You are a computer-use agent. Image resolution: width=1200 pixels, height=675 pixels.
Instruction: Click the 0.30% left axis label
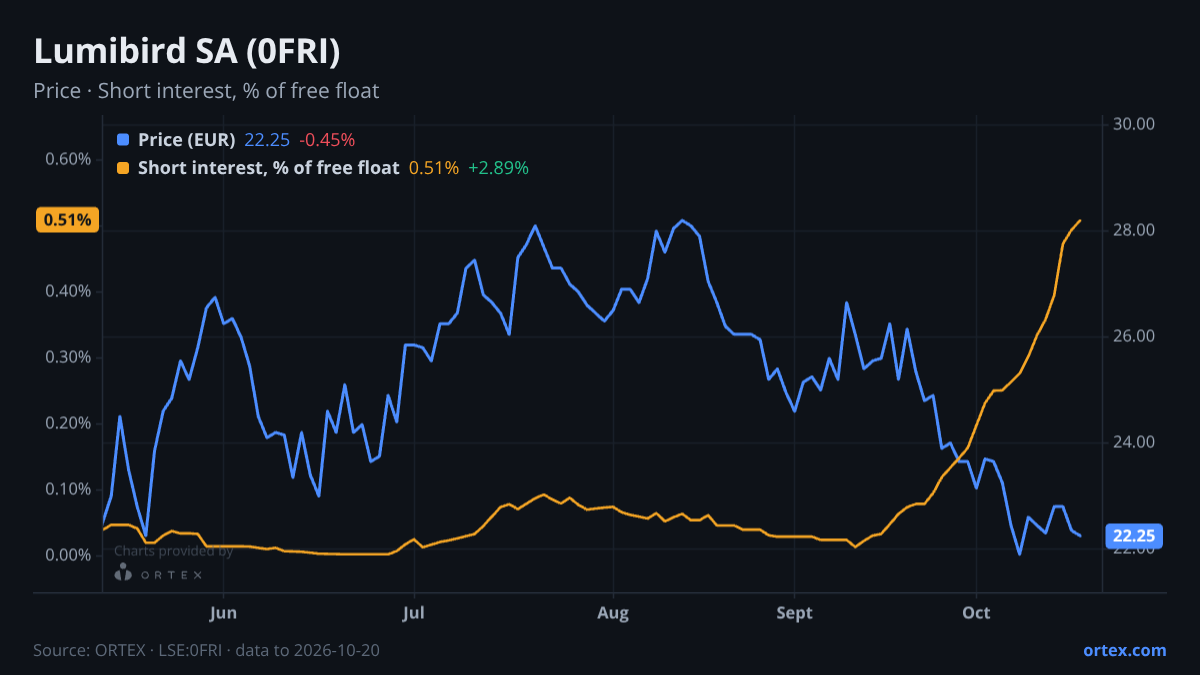pyautogui.click(x=70, y=358)
